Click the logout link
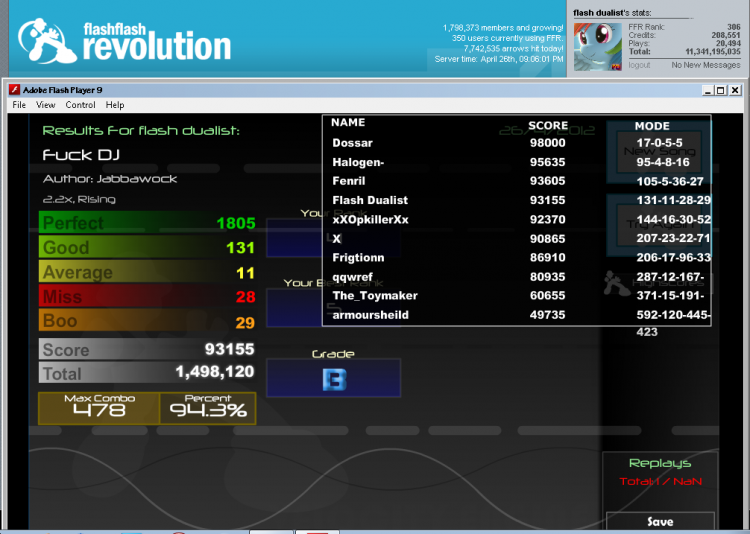 pyautogui.click(x=639, y=65)
